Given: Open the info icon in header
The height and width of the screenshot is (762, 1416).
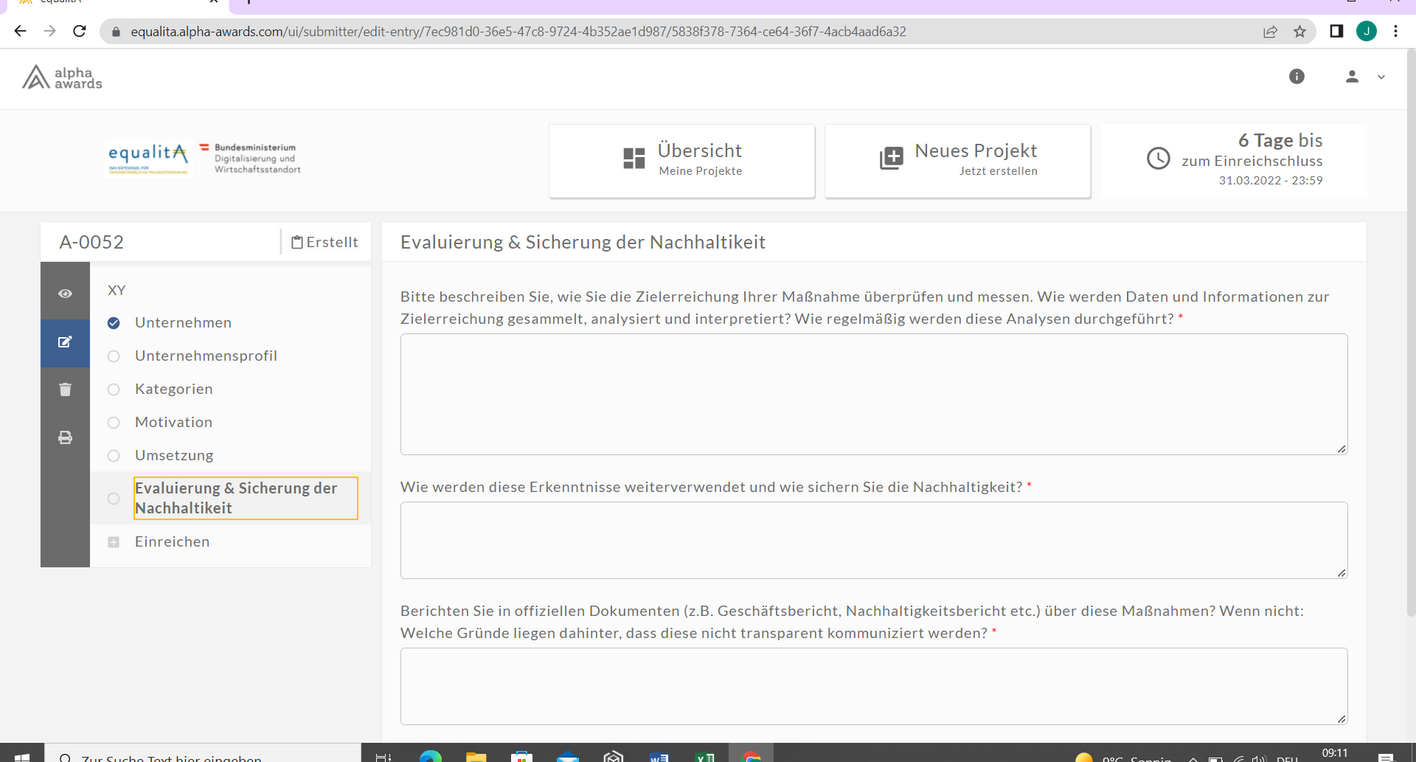Looking at the screenshot, I should 1297,76.
